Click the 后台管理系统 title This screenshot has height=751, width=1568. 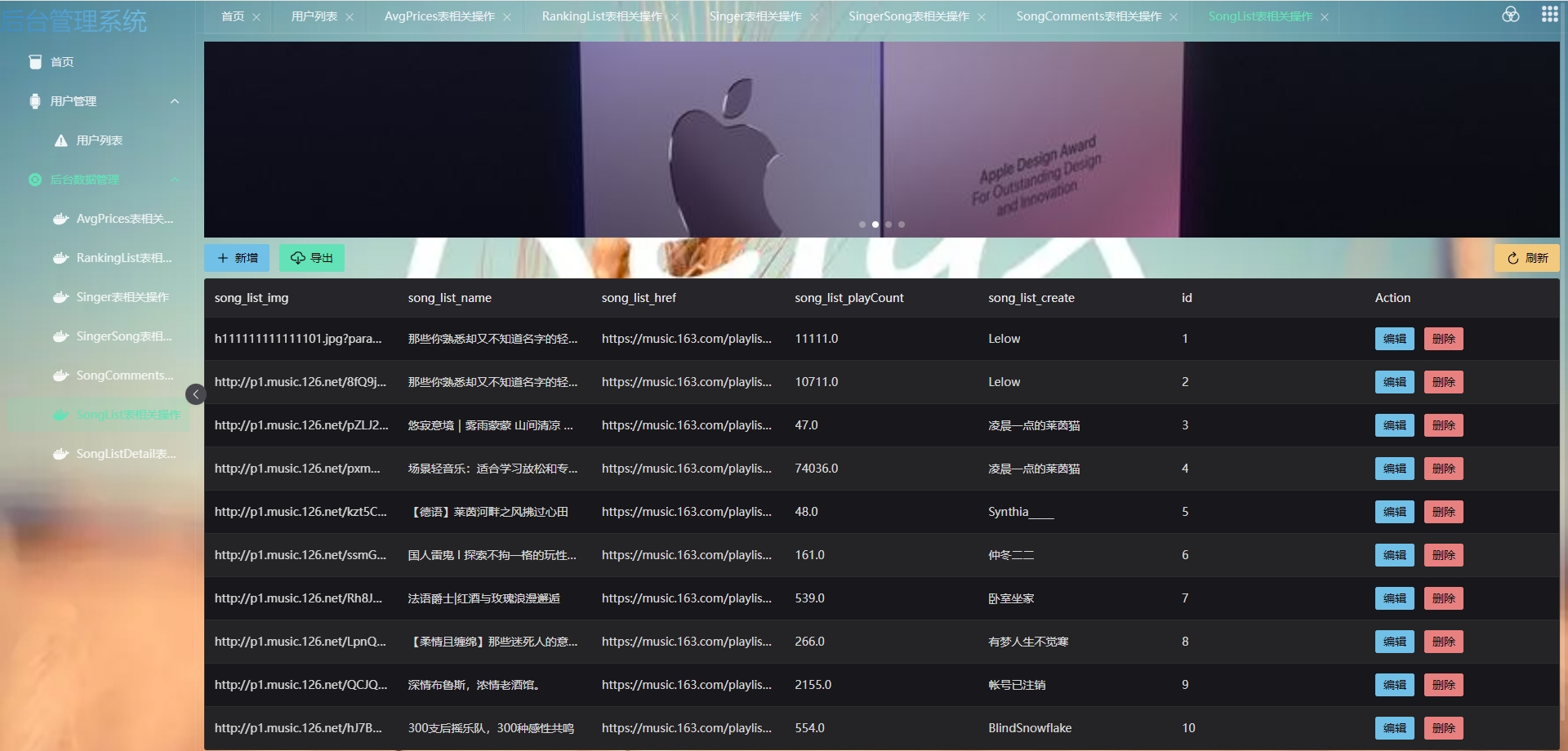pos(74,20)
